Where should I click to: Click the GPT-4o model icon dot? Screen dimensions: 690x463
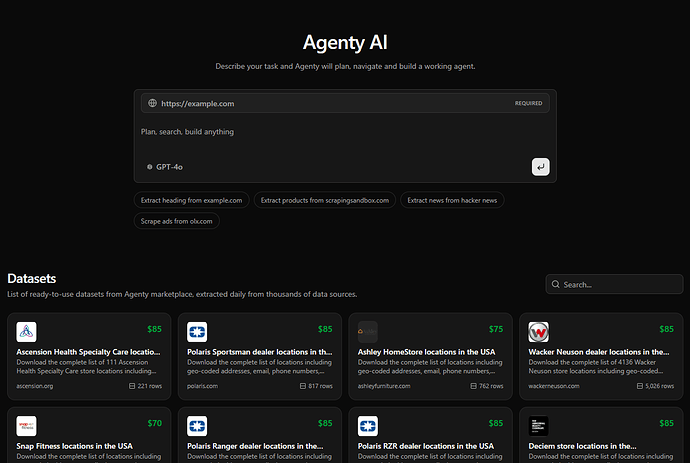(x=150, y=167)
